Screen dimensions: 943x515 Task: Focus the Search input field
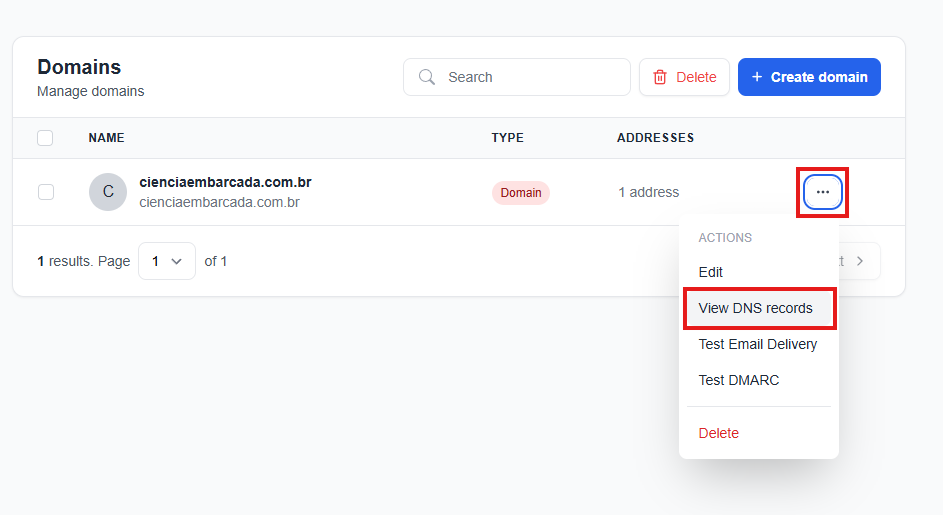click(530, 77)
